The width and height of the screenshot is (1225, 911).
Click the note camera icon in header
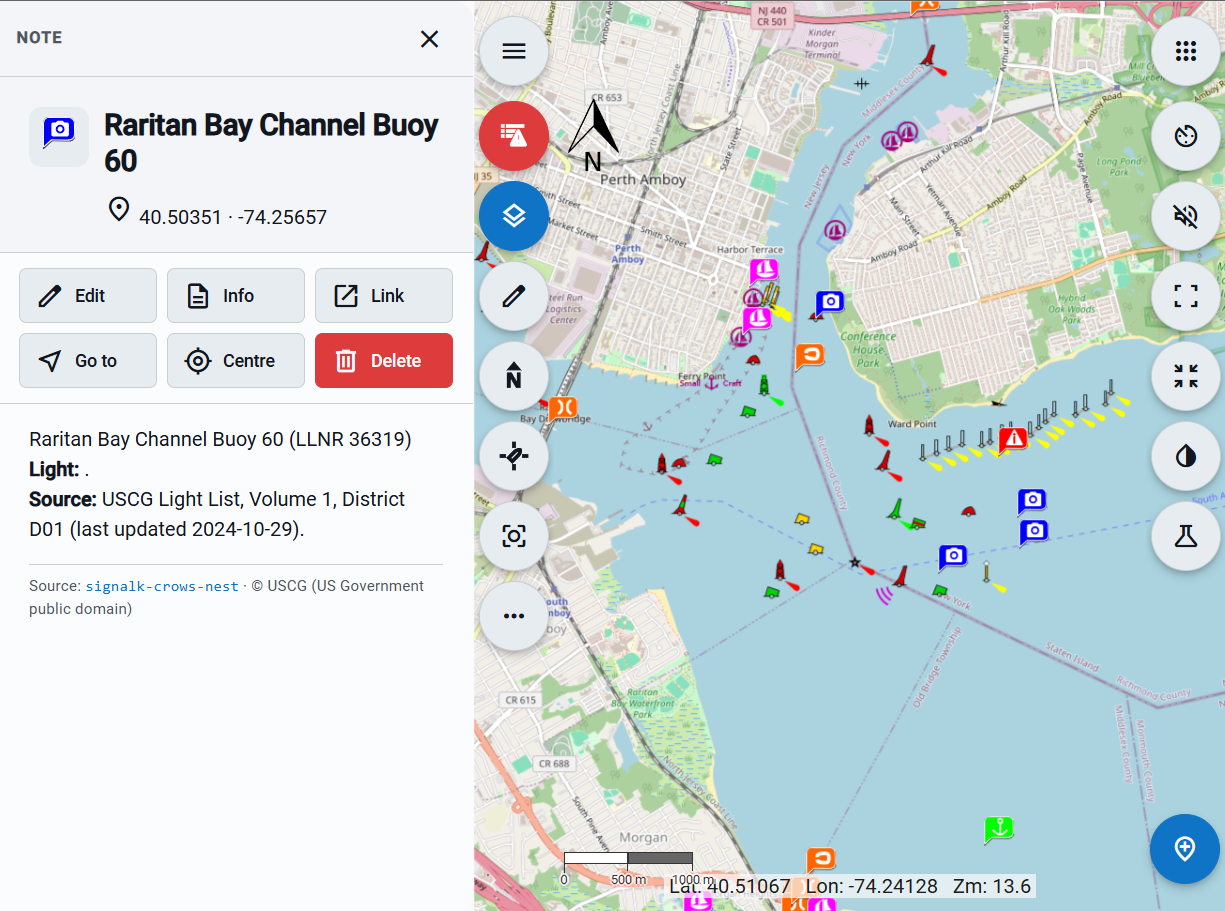[59, 137]
